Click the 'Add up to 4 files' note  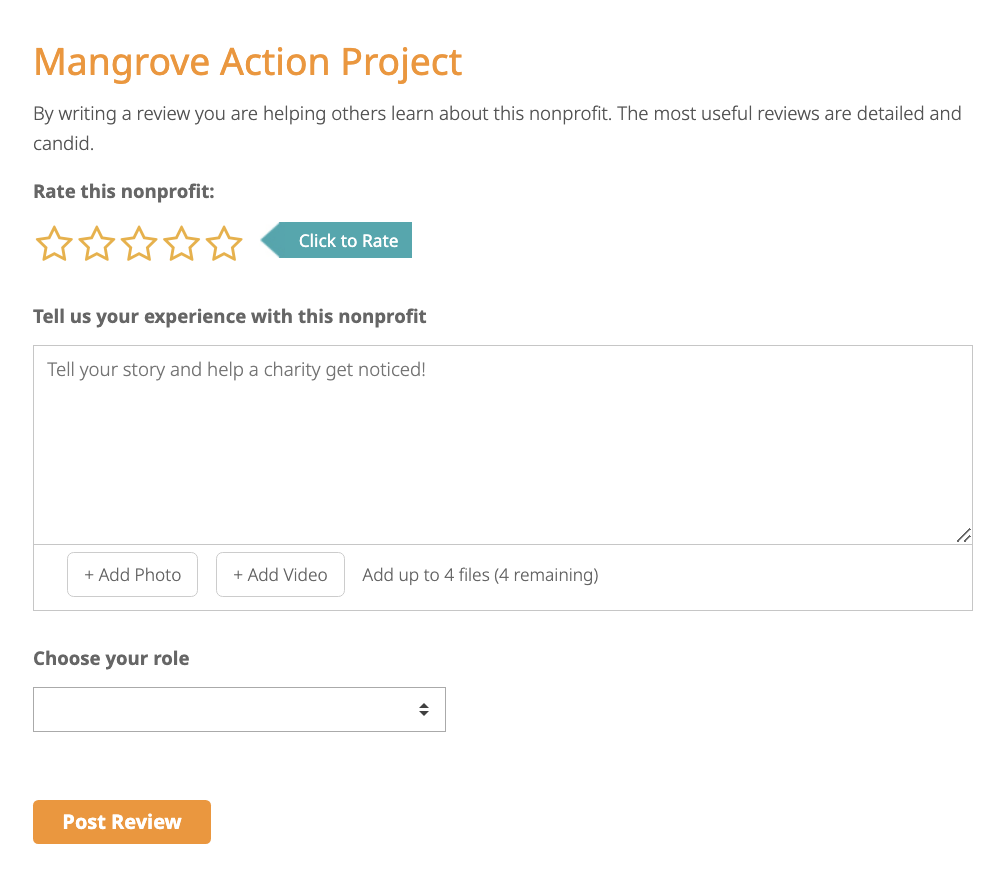tap(480, 575)
